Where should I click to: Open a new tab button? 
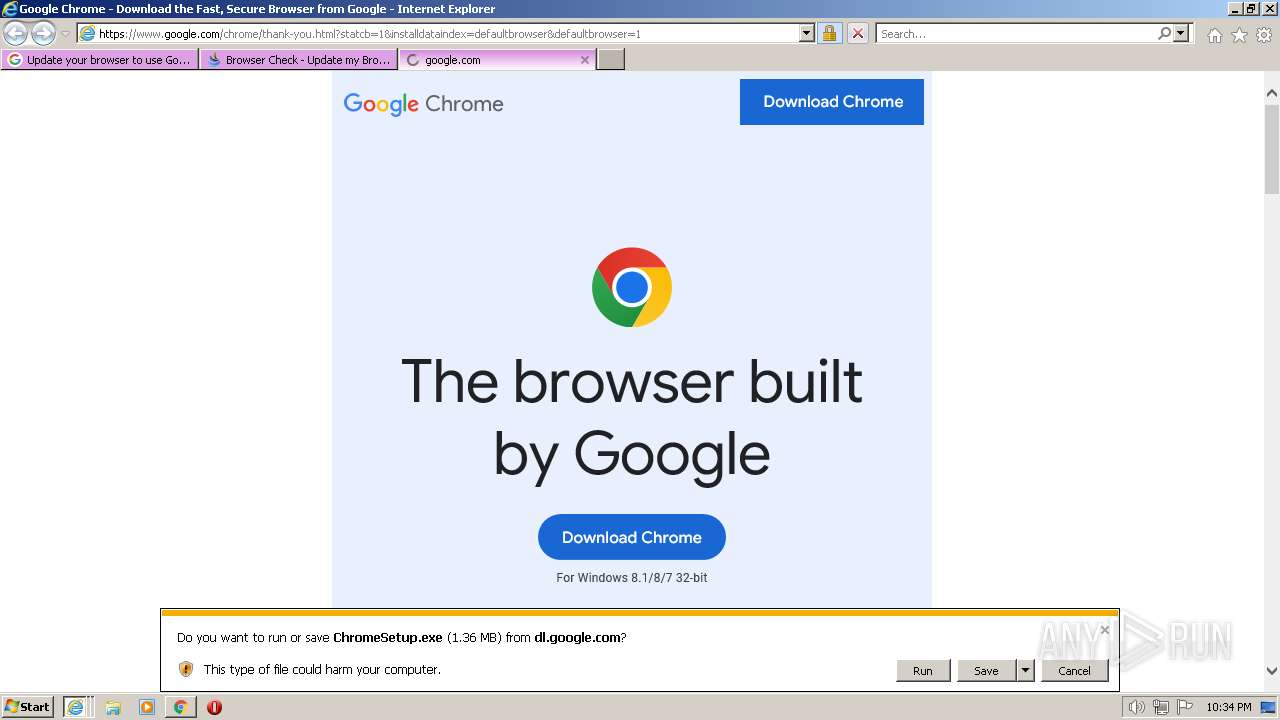click(611, 60)
